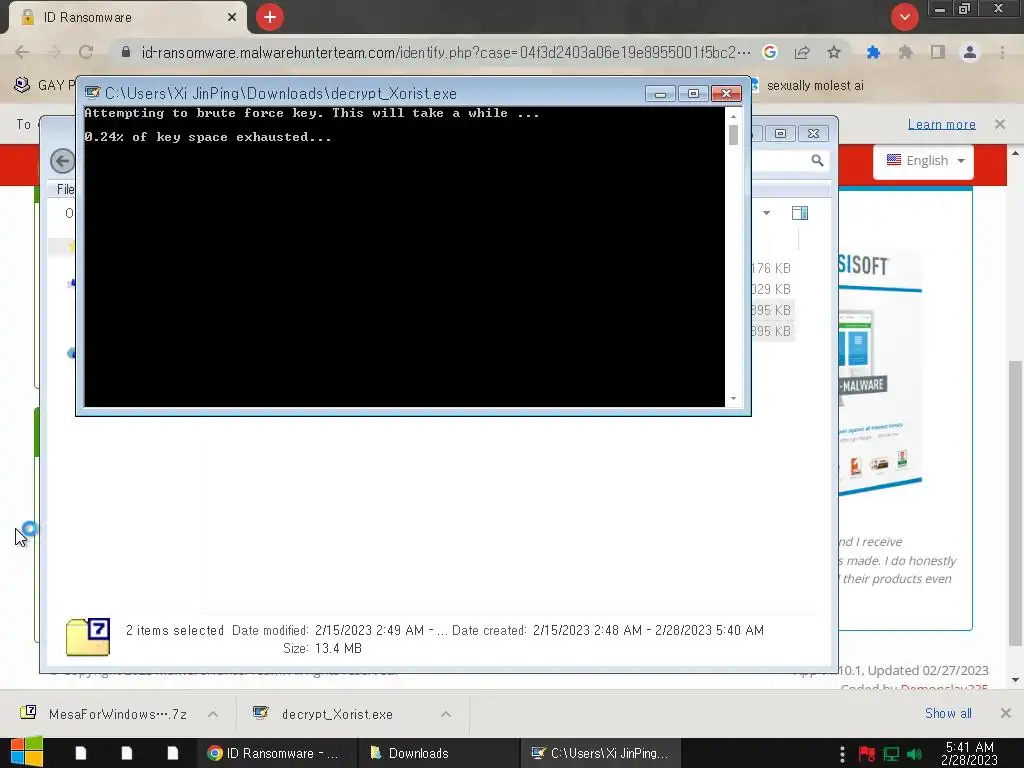The height and width of the screenshot is (768, 1024).
Task: Open a new Chrome tab with plus button
Action: click(x=270, y=17)
